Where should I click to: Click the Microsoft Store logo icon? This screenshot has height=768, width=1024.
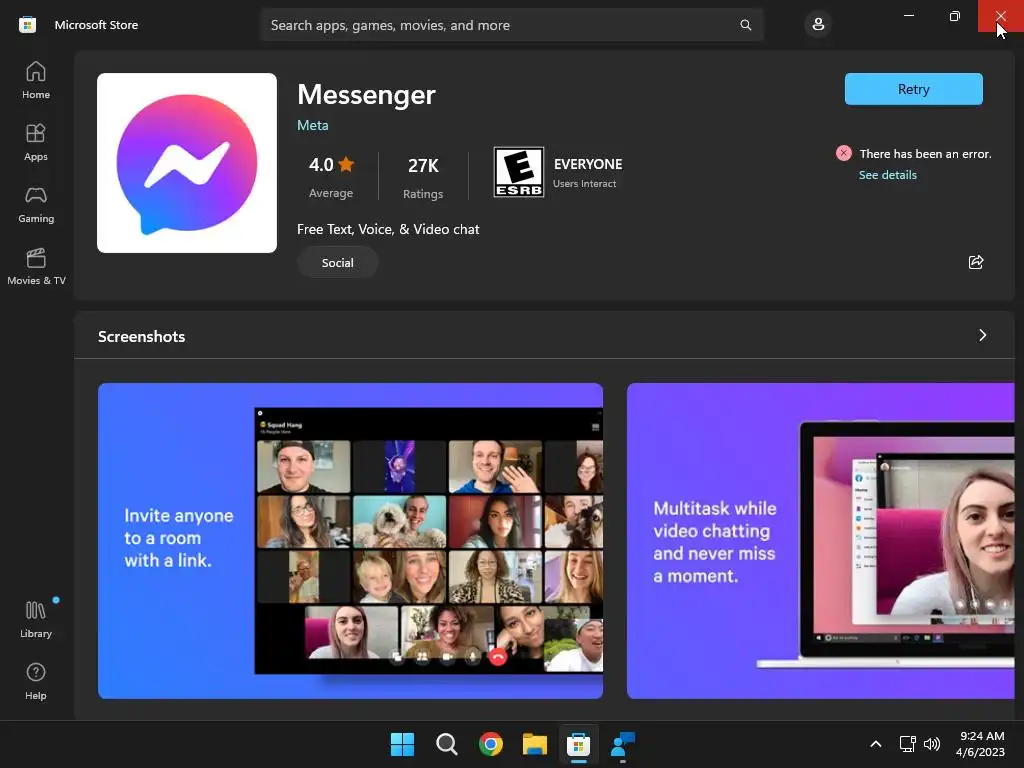coord(27,25)
